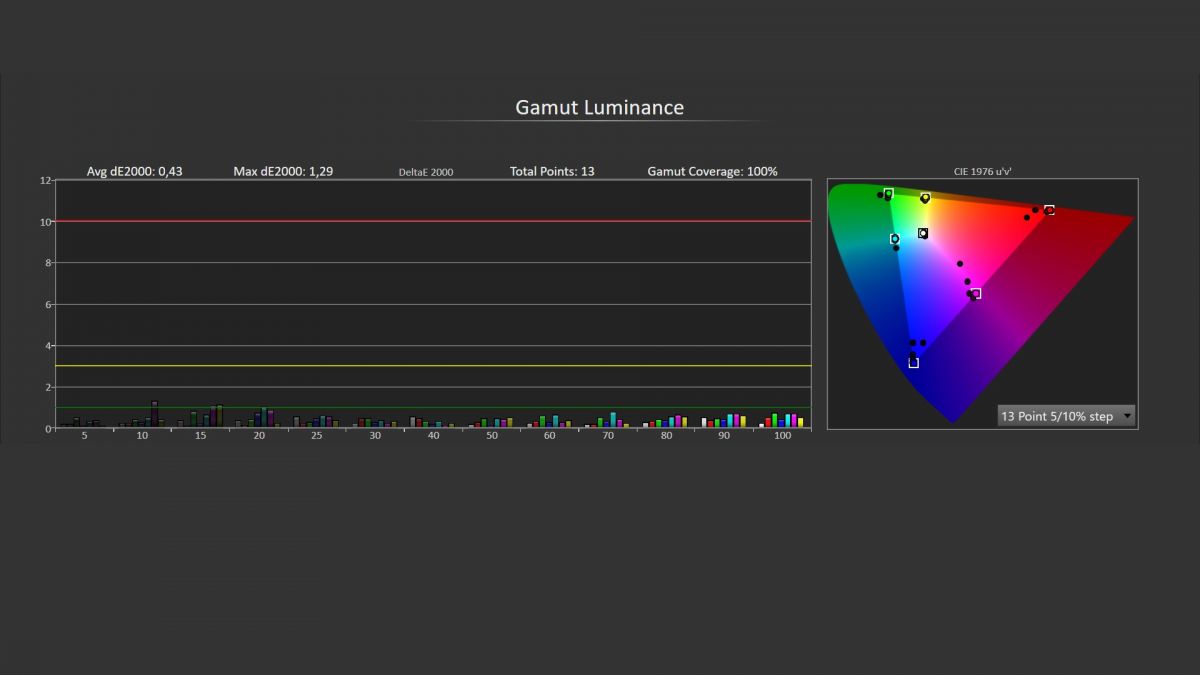Select the Avg dE2000: 0,43 readout
The image size is (1200, 675).
click(135, 171)
